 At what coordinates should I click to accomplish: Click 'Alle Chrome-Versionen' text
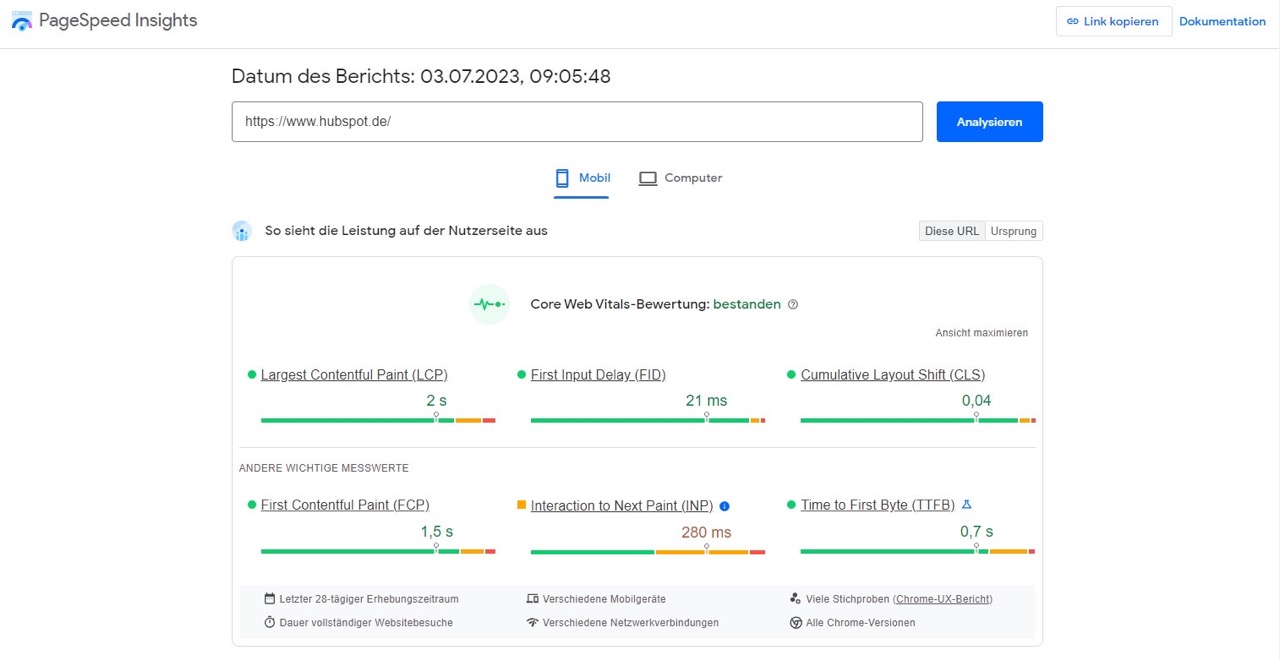click(x=861, y=622)
